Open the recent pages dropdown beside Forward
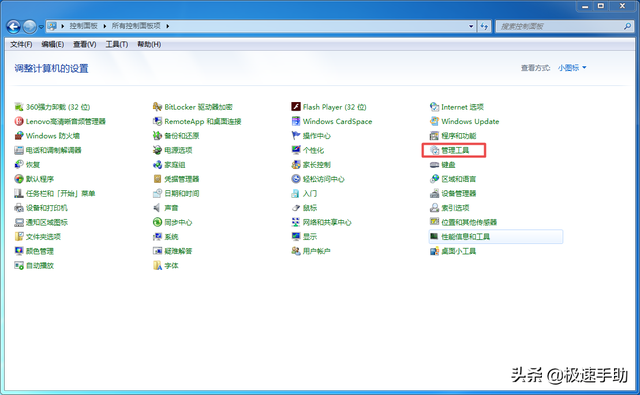The width and height of the screenshot is (640, 395). pyautogui.click(x=41, y=27)
